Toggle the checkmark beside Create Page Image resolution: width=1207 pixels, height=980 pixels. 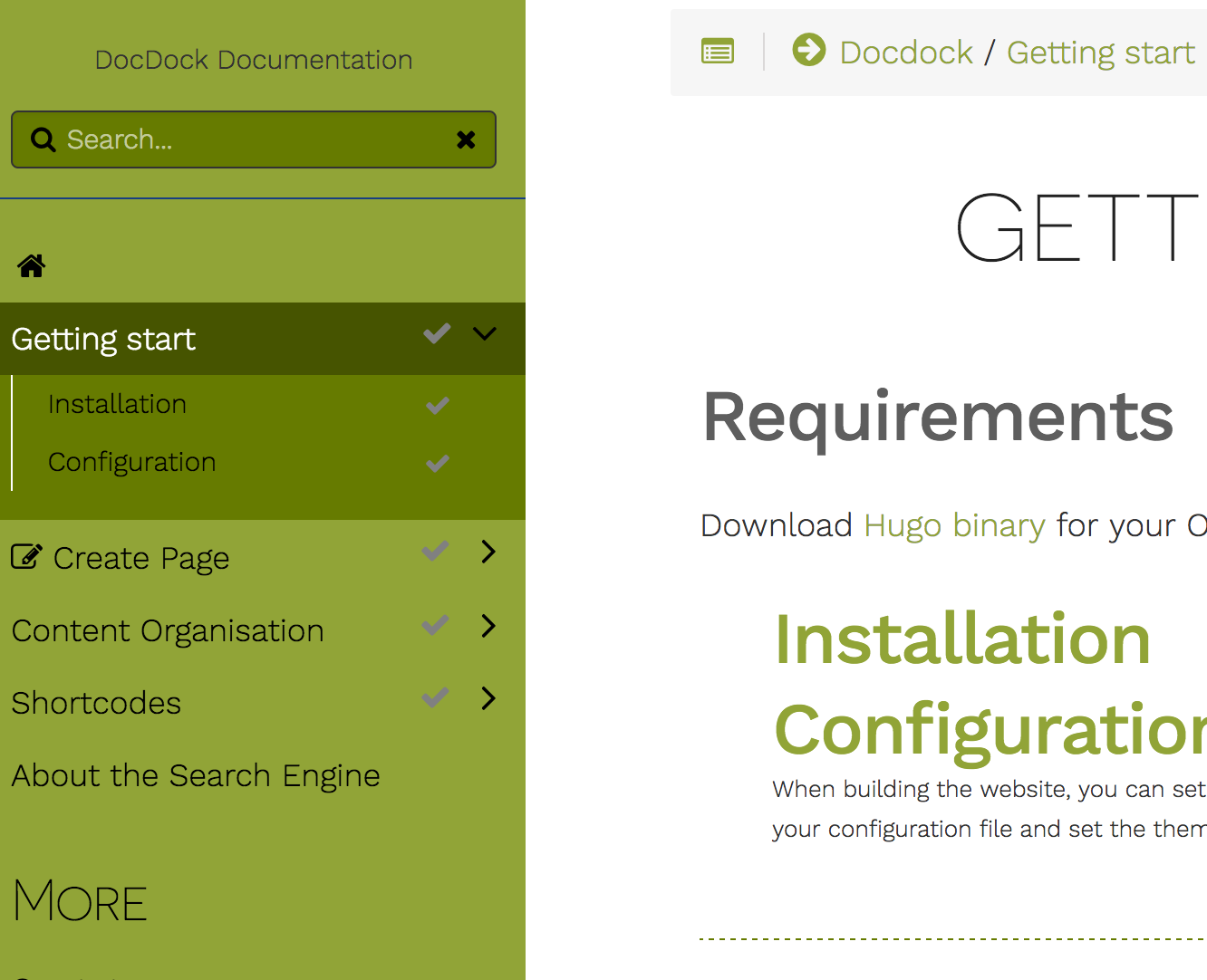(x=434, y=551)
